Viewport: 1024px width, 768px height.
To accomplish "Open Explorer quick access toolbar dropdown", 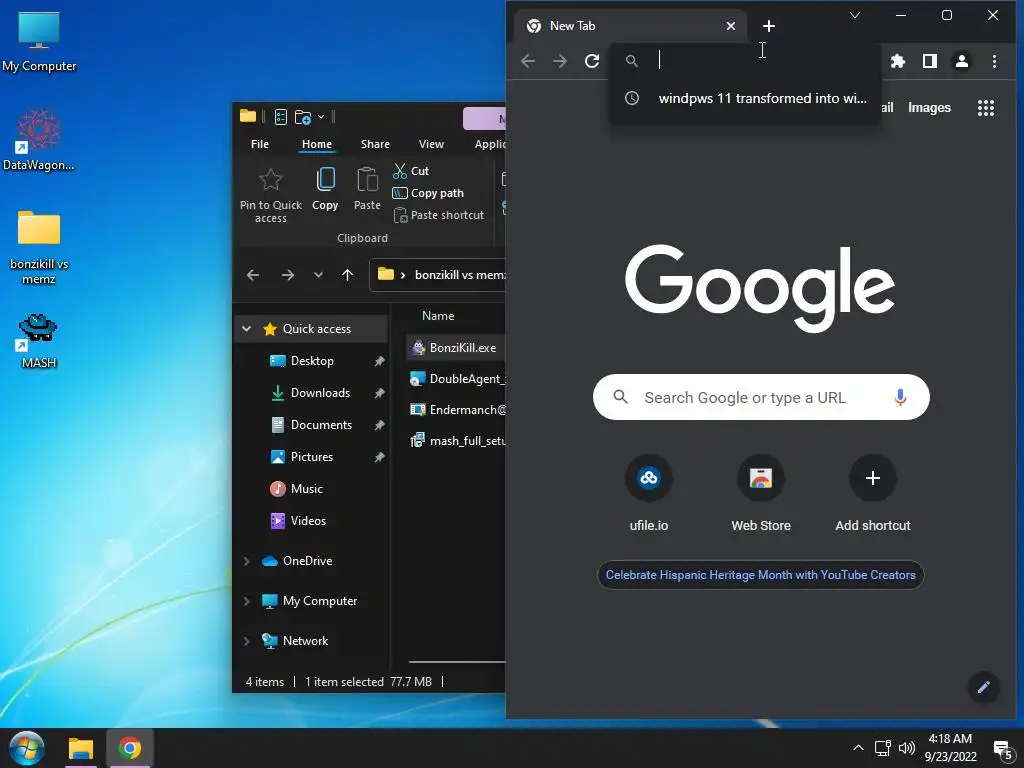I will 321,117.
